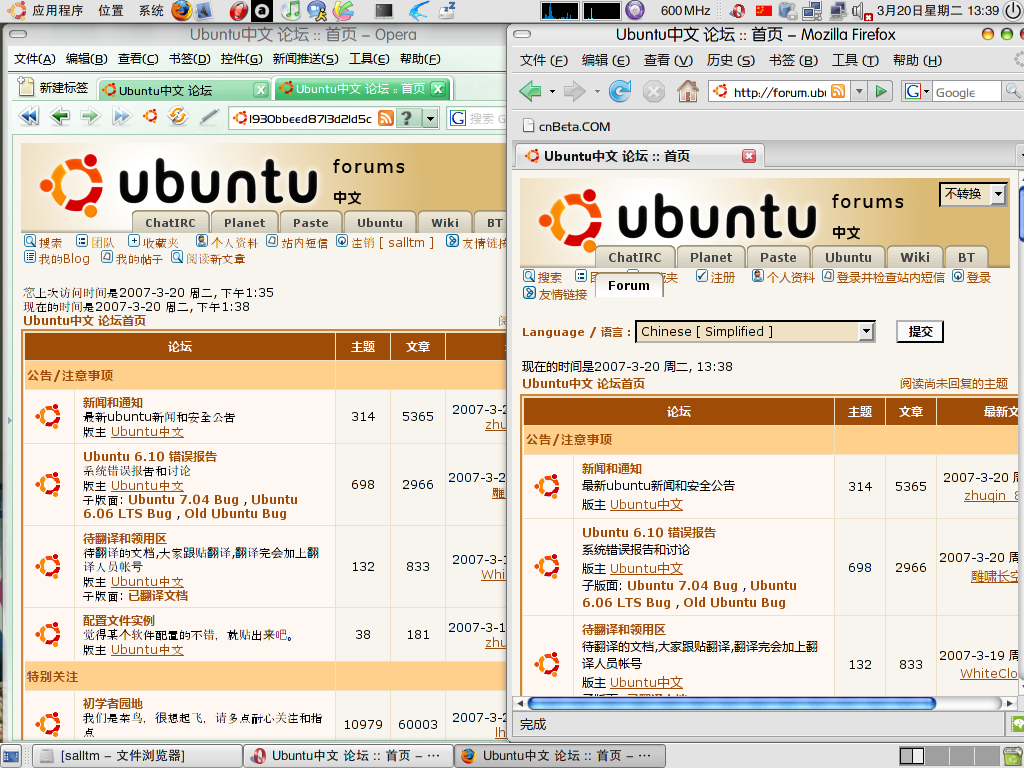Click the wand icon in Opera's toolbar
The image size is (1024, 768).
pyautogui.click(x=209, y=117)
